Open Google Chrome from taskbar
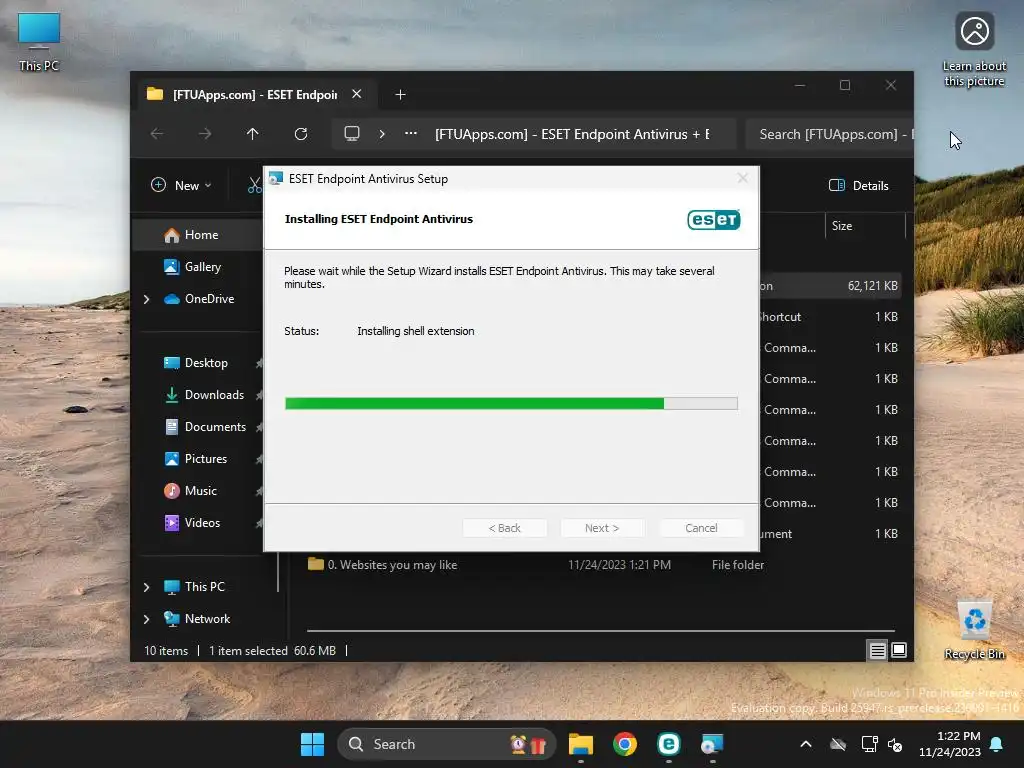 (x=625, y=744)
